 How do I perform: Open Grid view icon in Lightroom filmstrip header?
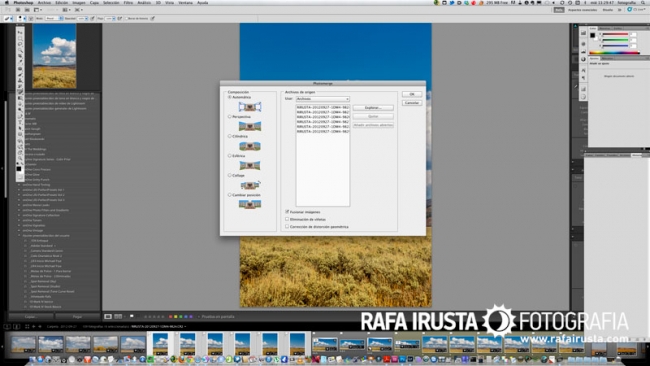[27, 327]
